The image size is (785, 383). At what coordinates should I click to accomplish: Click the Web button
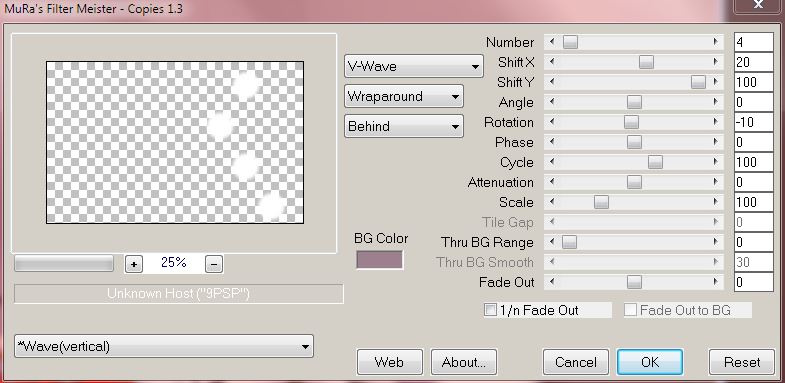click(389, 362)
